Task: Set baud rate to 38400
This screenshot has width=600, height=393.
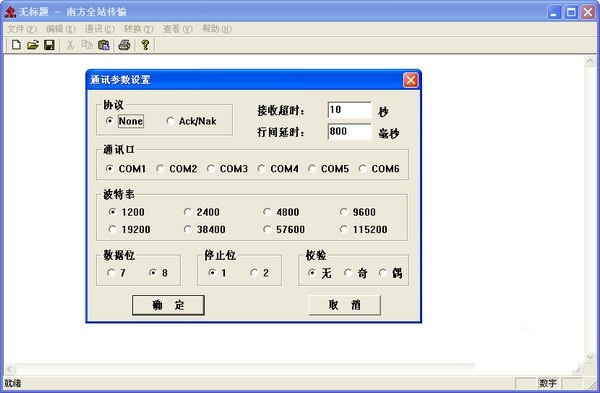Action: point(205,230)
